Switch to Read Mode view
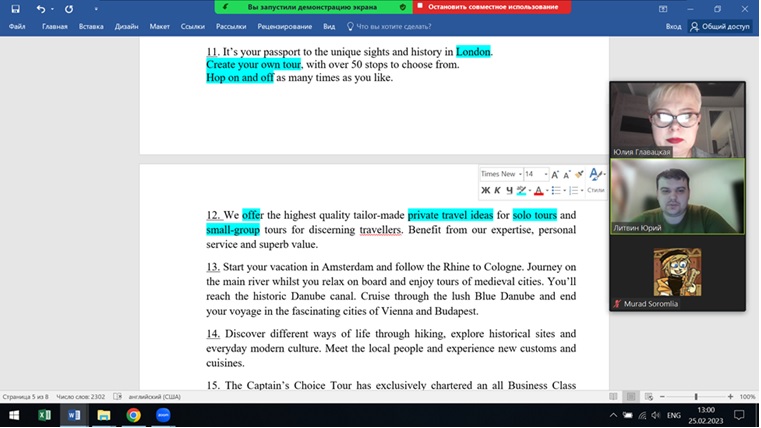Viewport: 761px width, 428px height. (613, 396)
